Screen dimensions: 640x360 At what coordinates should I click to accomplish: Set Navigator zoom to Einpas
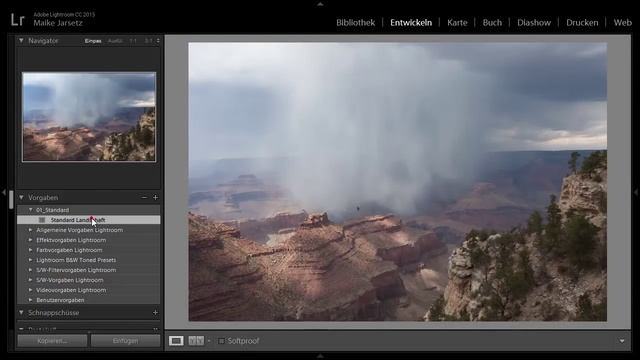click(93, 41)
